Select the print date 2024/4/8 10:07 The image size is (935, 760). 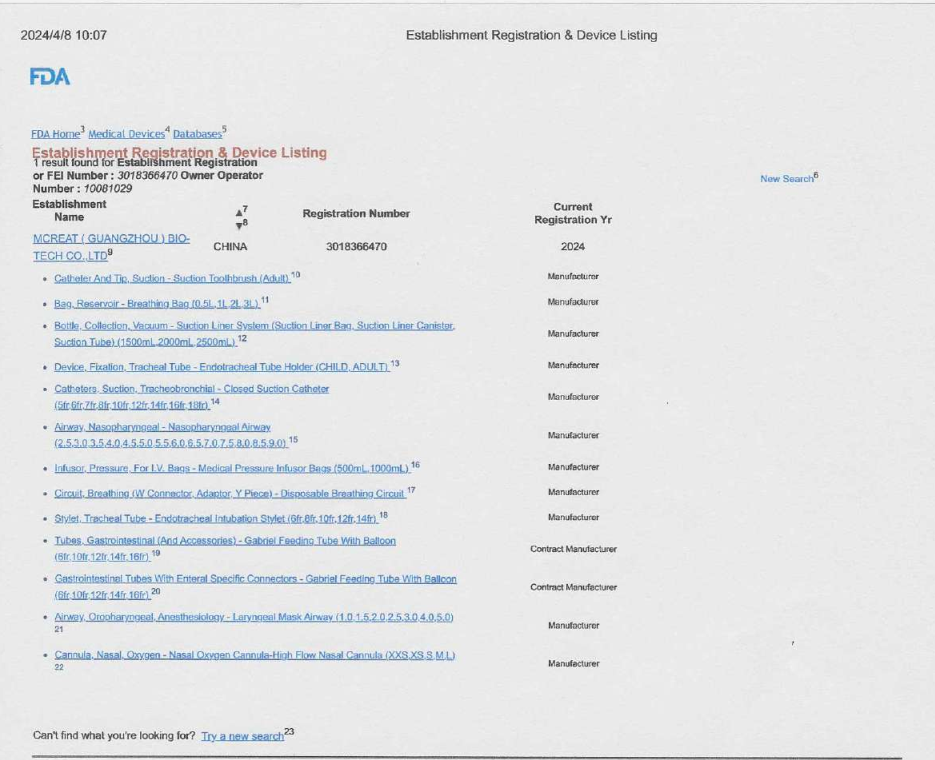pyautogui.click(x=64, y=35)
